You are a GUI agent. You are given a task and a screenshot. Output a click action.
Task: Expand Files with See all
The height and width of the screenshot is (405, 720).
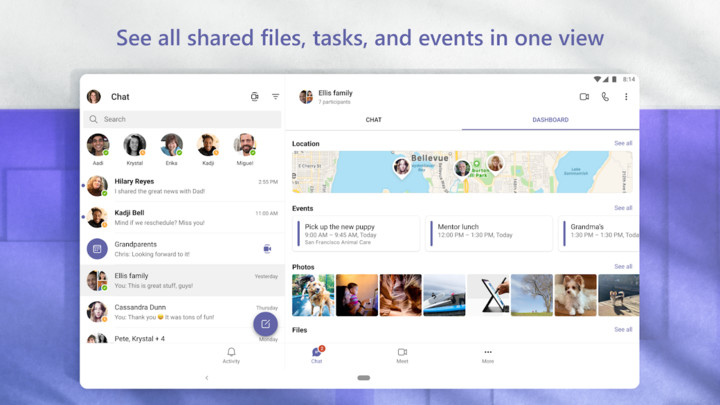pyautogui.click(x=623, y=329)
